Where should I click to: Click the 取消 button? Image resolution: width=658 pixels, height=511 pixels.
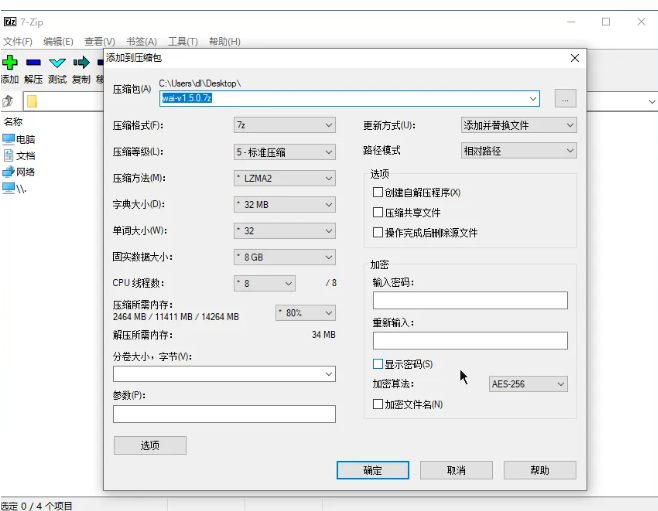[x=456, y=470]
